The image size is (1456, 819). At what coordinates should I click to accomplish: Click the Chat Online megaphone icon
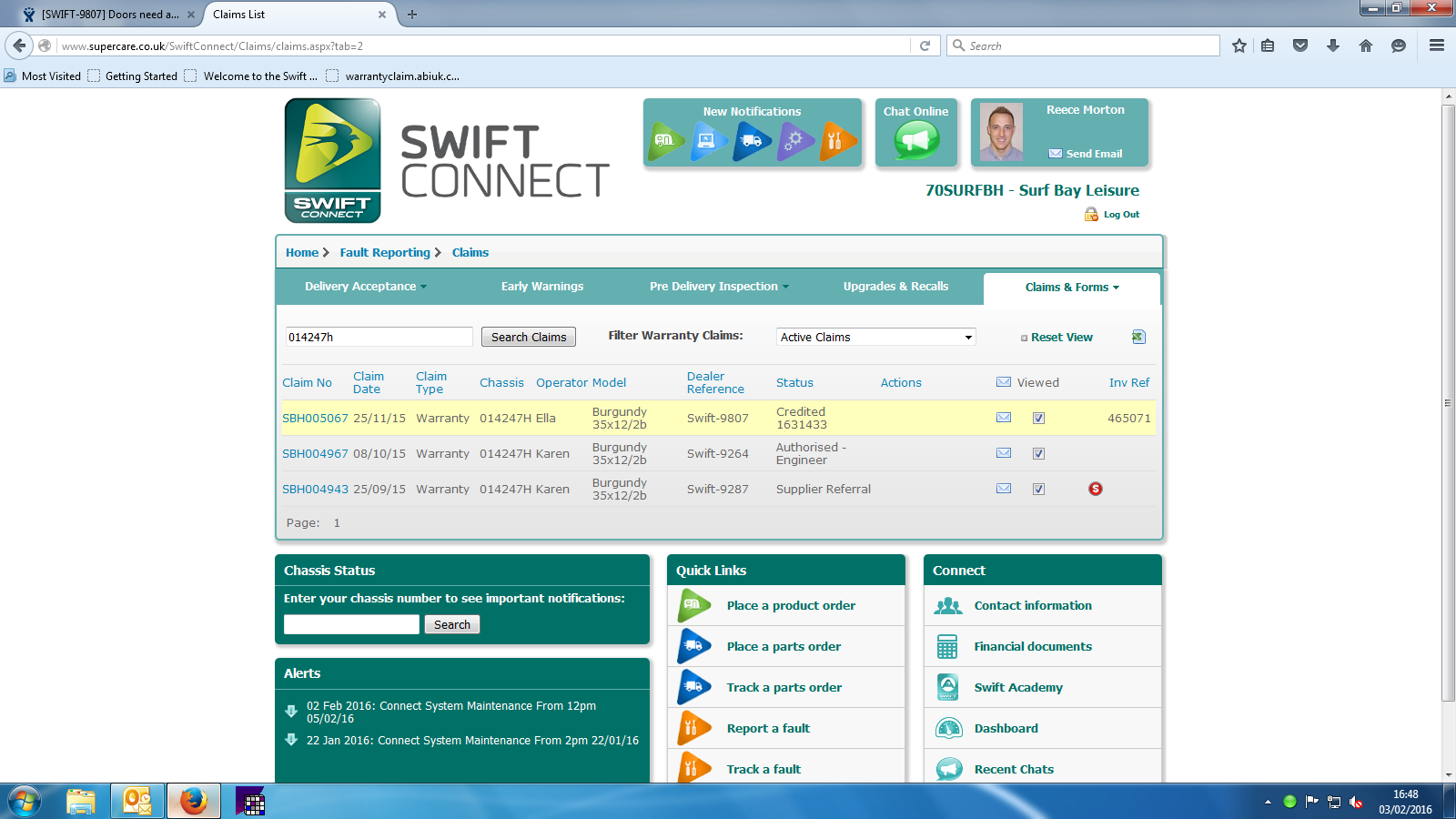coord(916,140)
